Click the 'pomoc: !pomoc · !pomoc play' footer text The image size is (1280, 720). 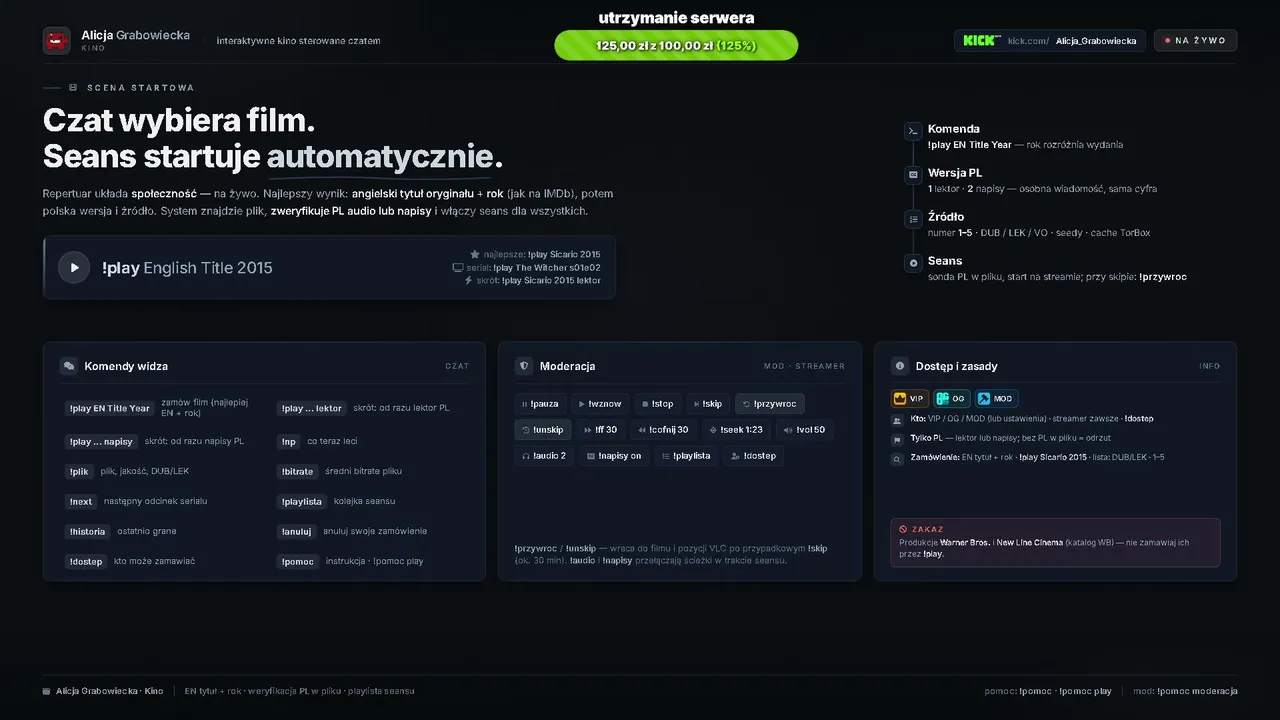(1048, 691)
